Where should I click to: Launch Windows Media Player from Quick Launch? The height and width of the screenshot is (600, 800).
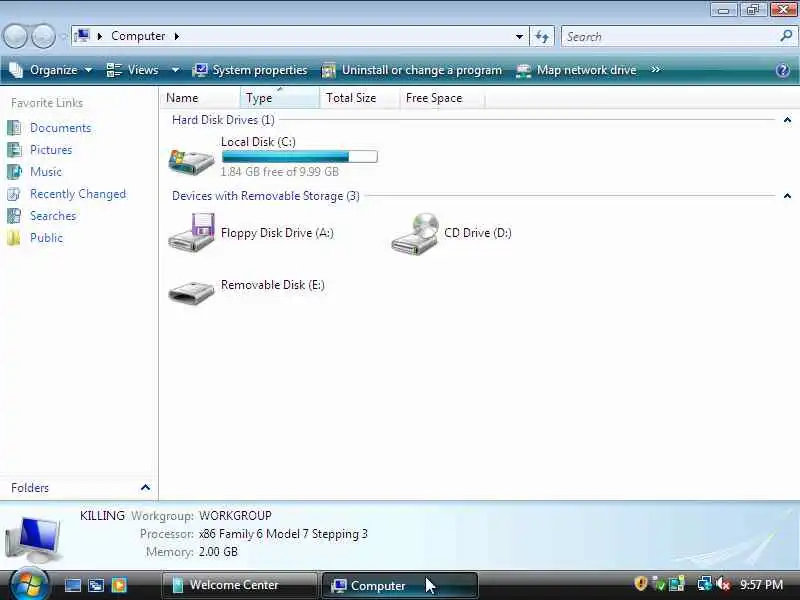pyautogui.click(x=119, y=585)
